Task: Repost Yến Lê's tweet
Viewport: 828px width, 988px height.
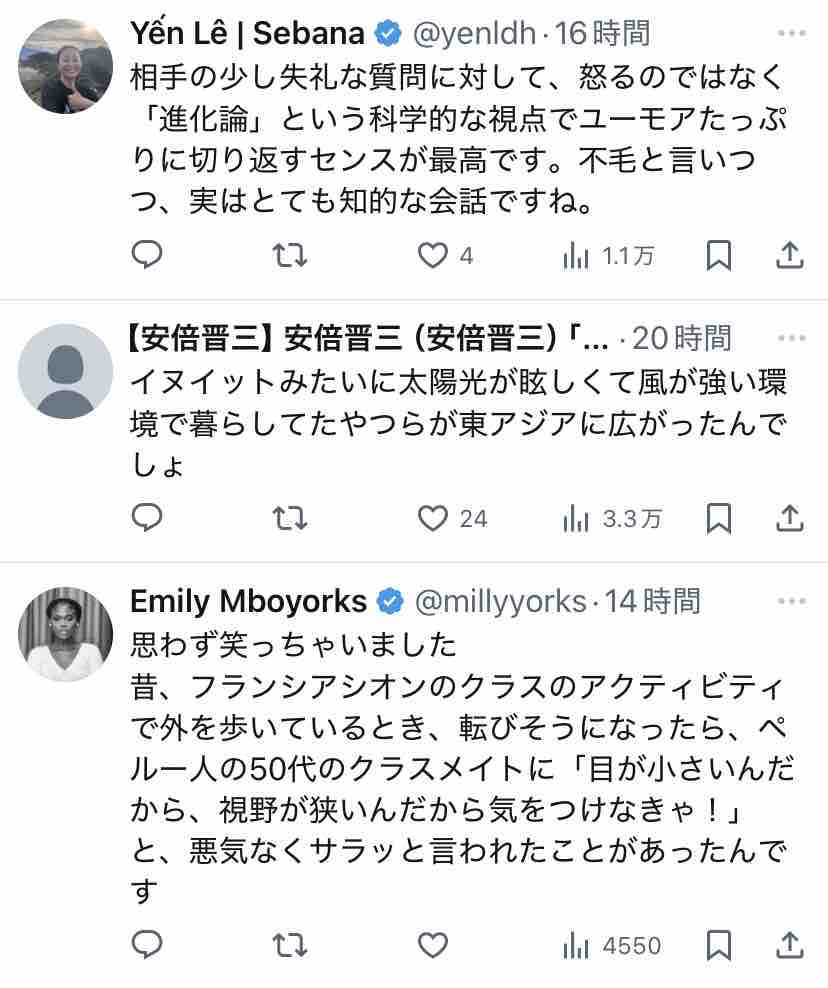Action: coord(290,256)
